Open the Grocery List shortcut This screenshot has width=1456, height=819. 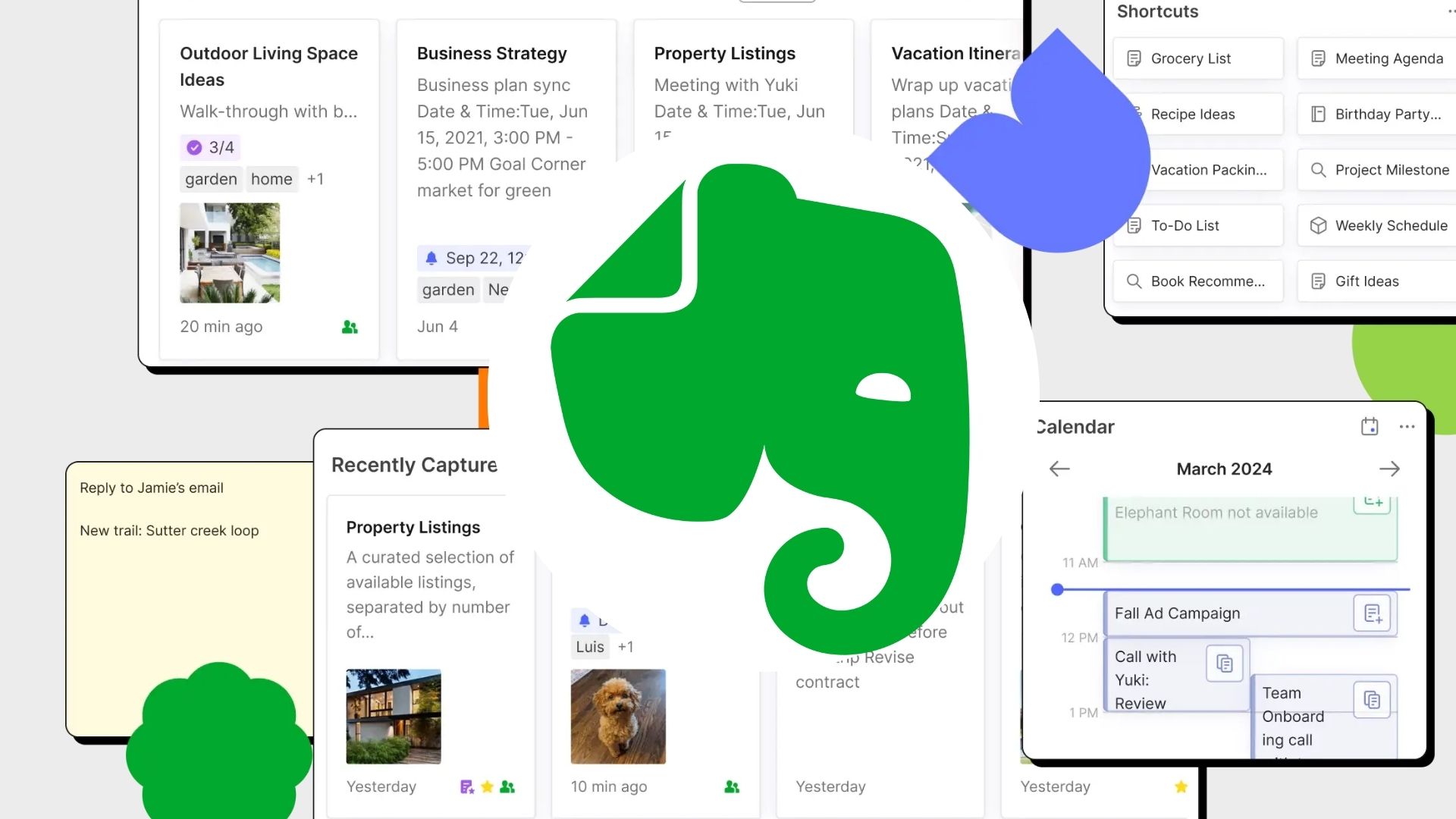coord(1198,58)
